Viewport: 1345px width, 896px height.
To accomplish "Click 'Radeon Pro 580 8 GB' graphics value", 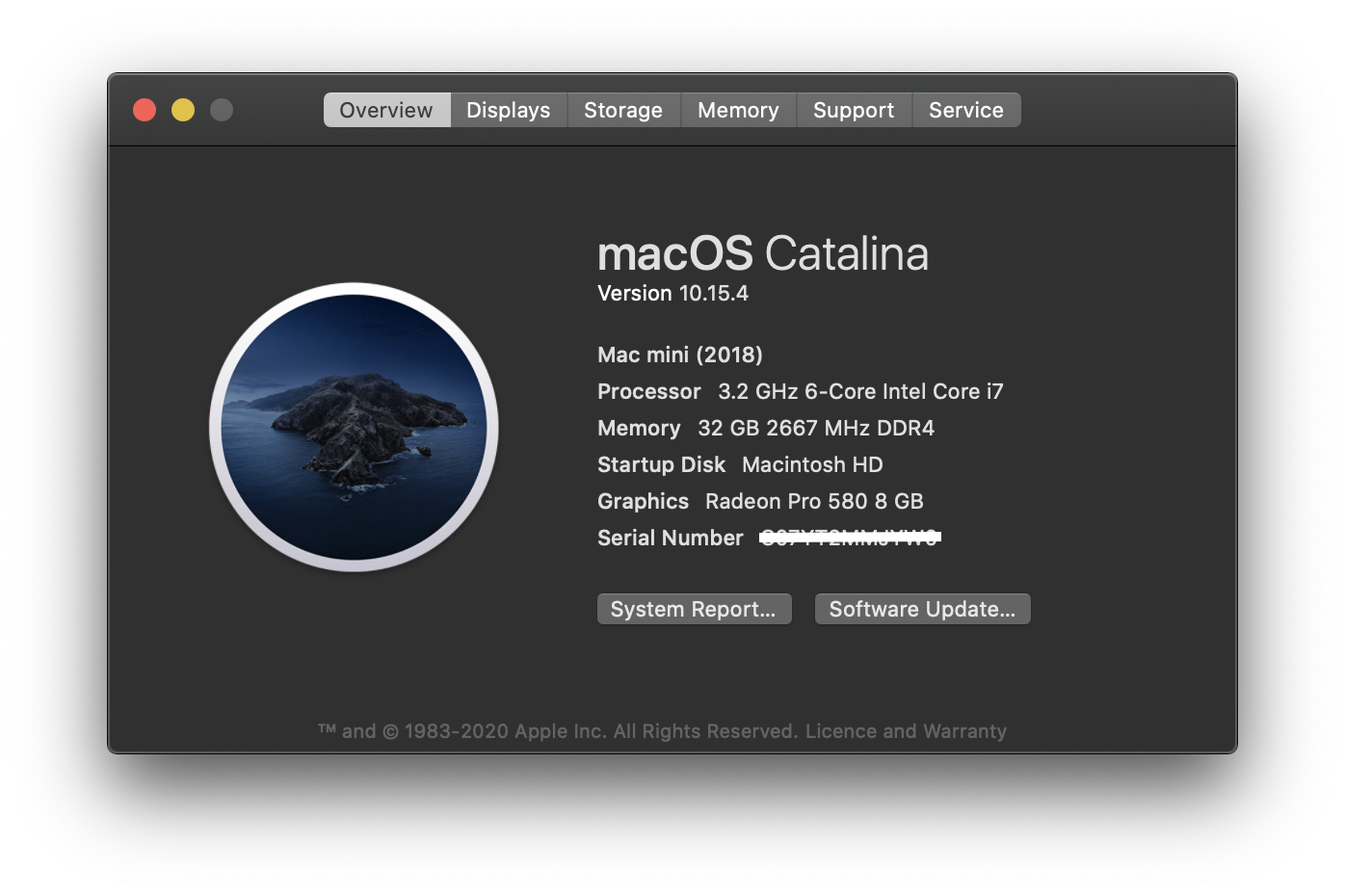I will click(x=814, y=501).
